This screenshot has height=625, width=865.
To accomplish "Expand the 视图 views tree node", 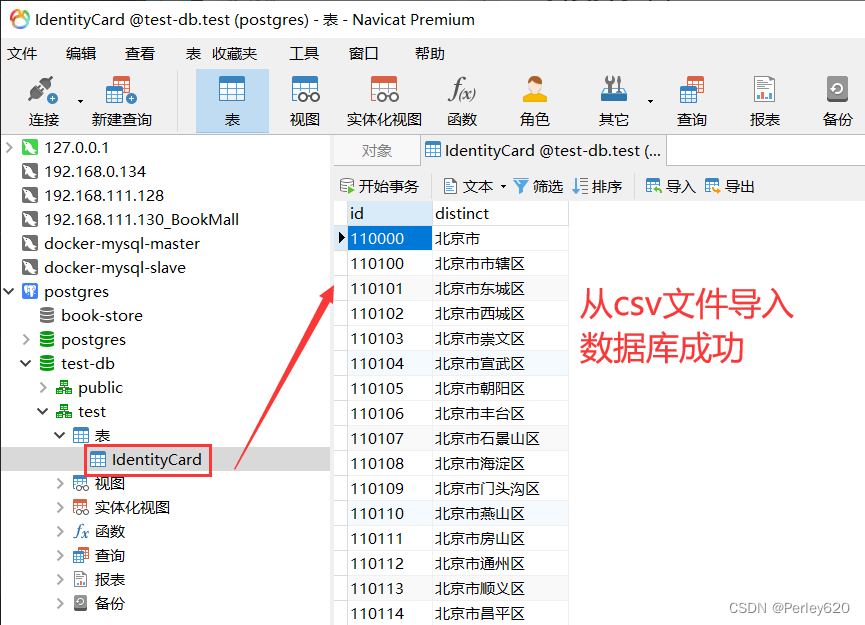I will coord(60,483).
